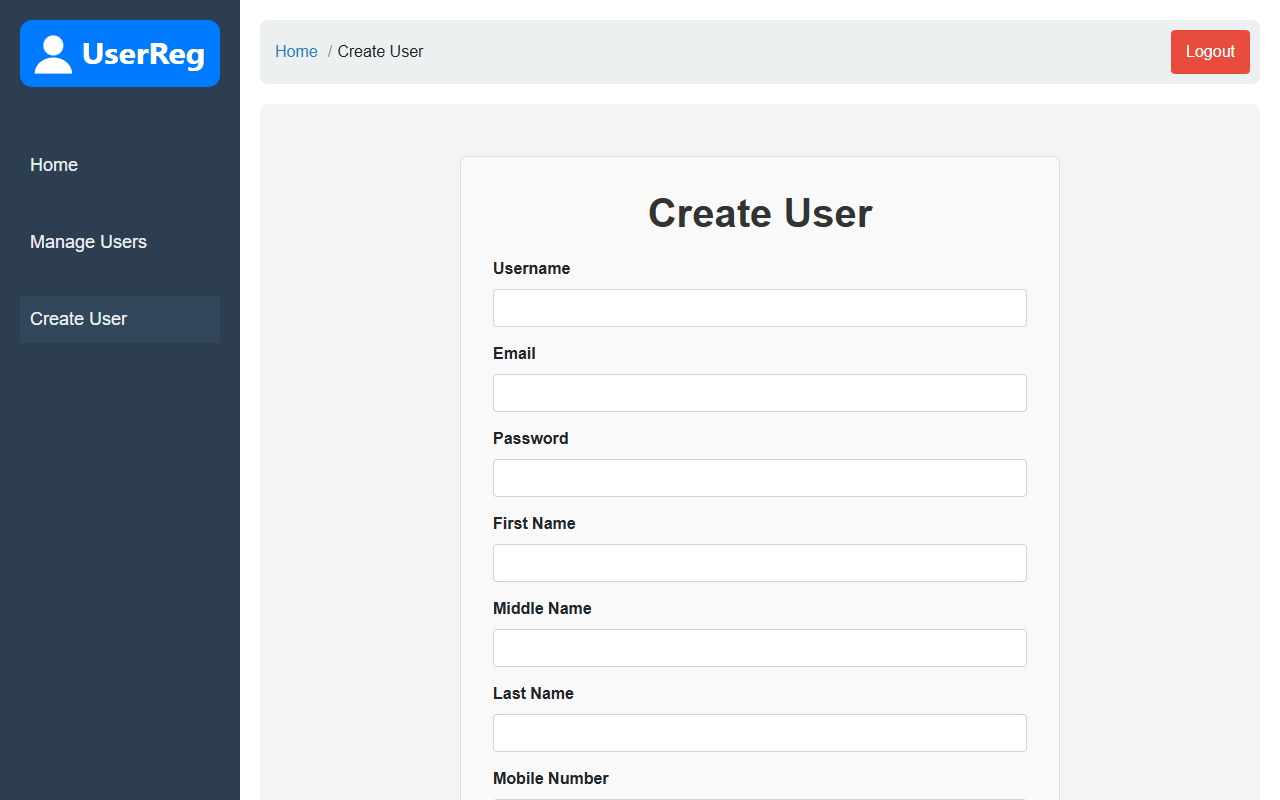Follow the Home breadcrumb link
The image size is (1280, 800).
[x=296, y=52]
